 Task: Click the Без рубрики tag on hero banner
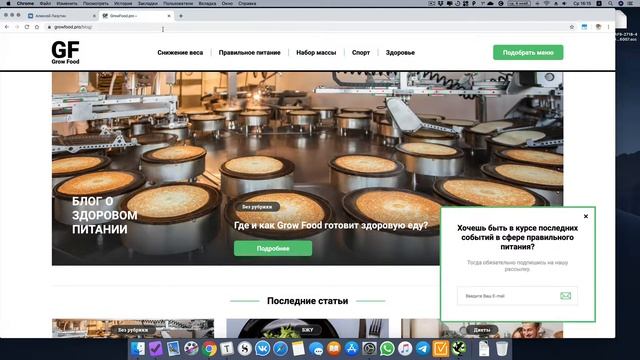(257, 207)
